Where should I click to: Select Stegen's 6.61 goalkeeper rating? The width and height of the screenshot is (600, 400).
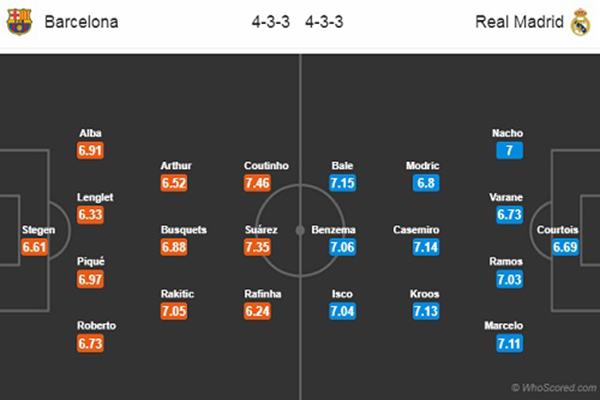click(34, 247)
